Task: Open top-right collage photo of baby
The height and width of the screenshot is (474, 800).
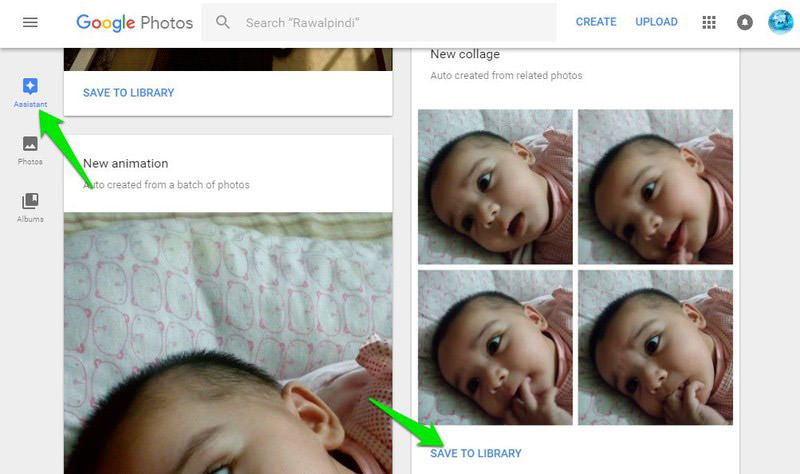Action: pos(655,187)
